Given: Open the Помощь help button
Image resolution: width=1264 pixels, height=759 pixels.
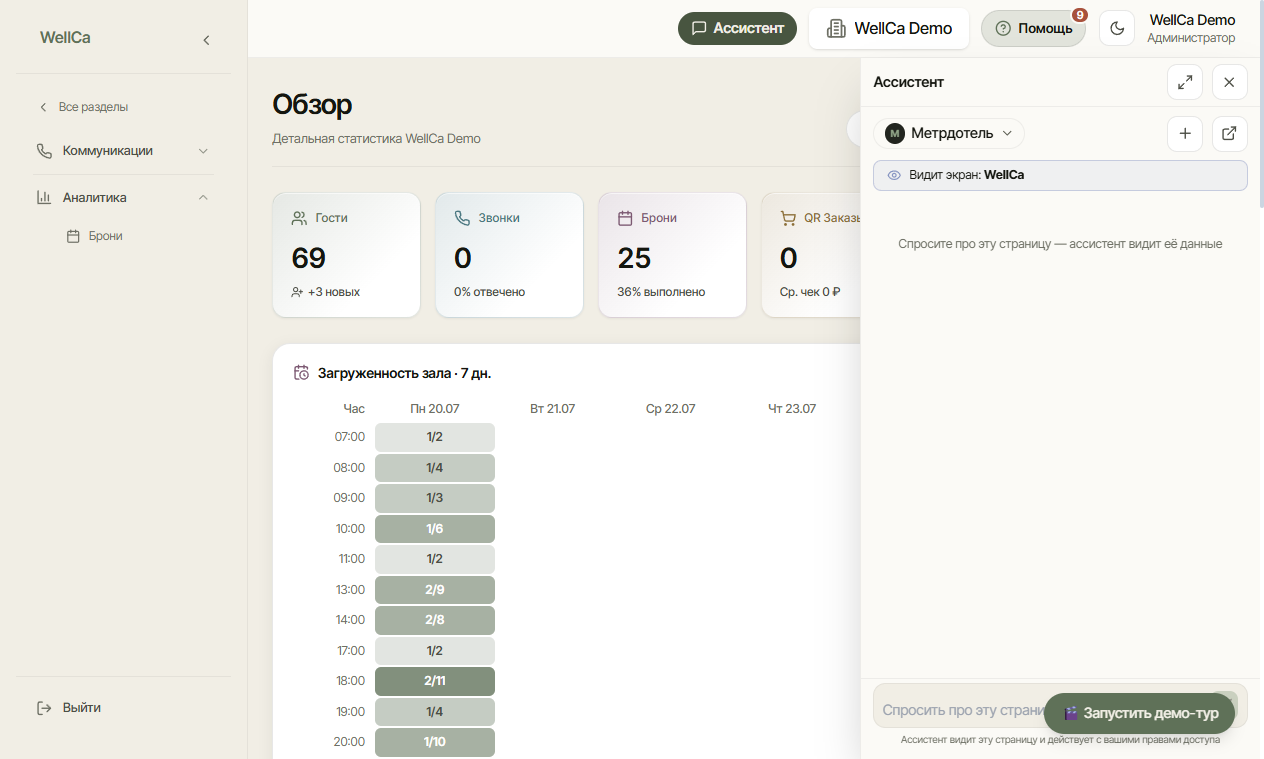Looking at the screenshot, I should [1033, 28].
